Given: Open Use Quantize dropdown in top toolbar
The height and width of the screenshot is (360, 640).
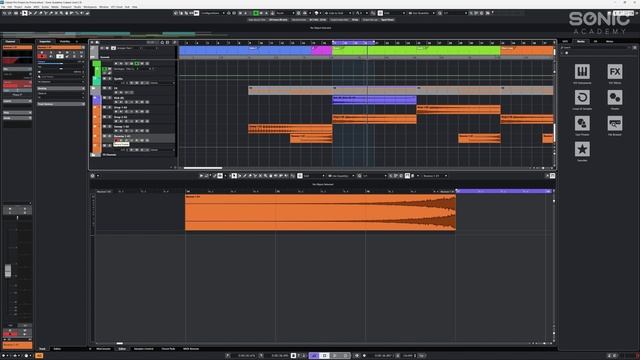Looking at the screenshot, I should tap(421, 13).
